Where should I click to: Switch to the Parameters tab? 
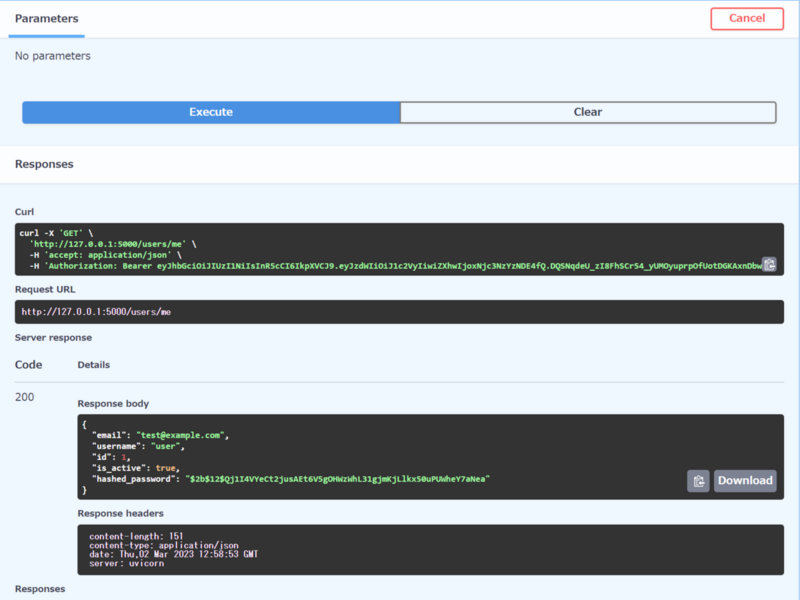(46, 18)
